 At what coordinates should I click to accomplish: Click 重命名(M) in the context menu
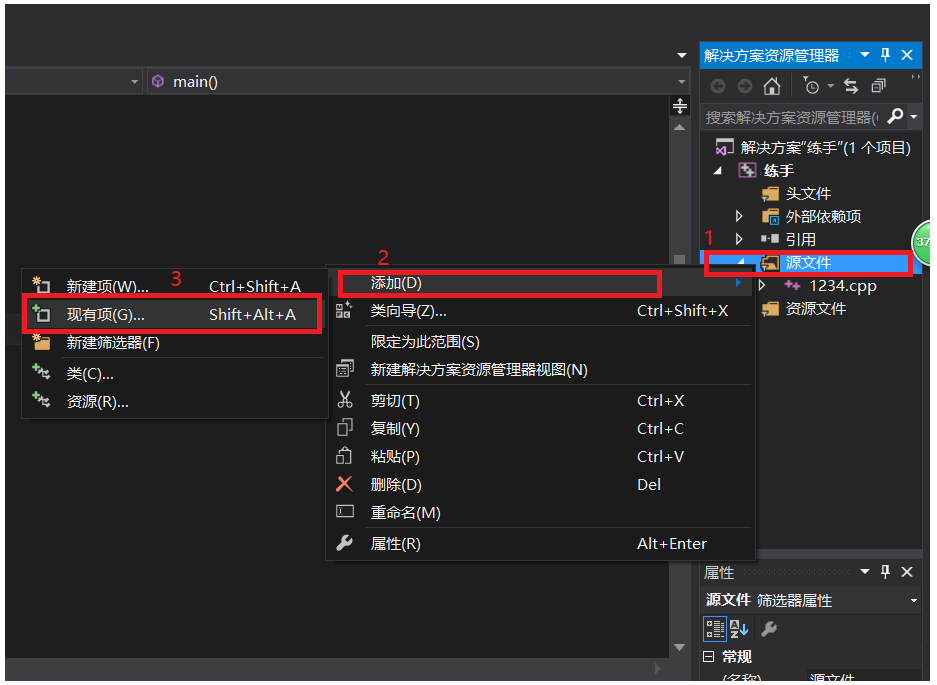point(540,513)
